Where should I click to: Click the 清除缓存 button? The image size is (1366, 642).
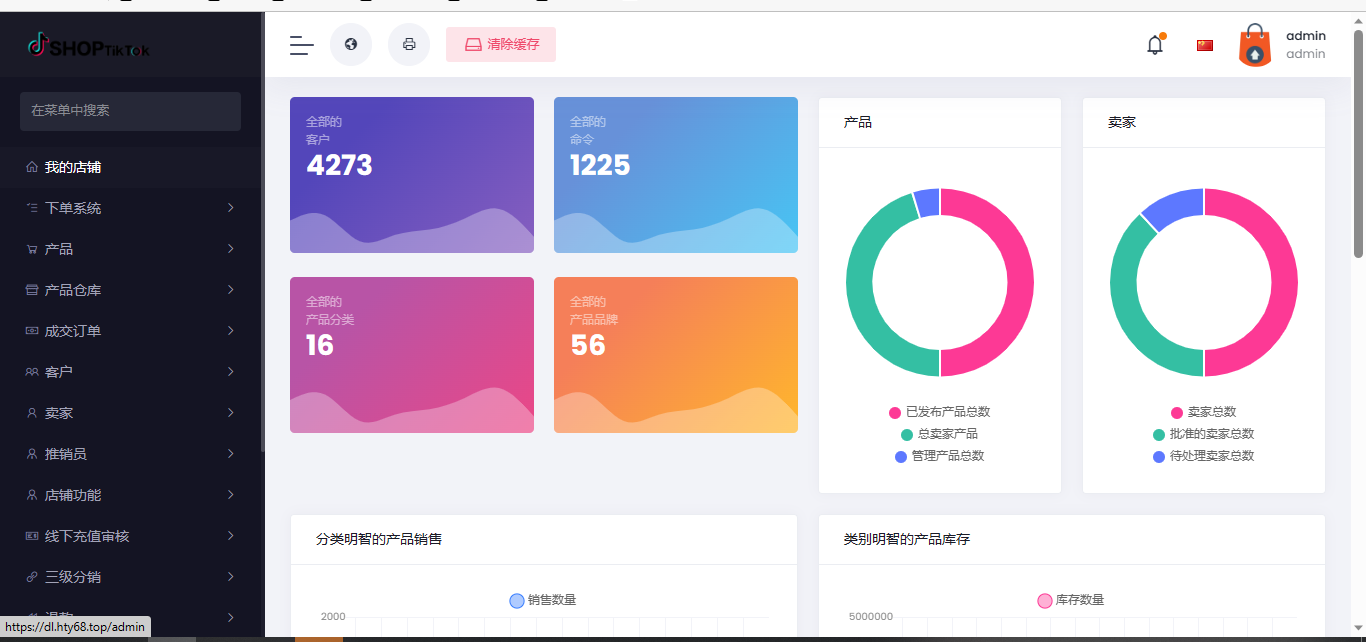click(x=500, y=44)
